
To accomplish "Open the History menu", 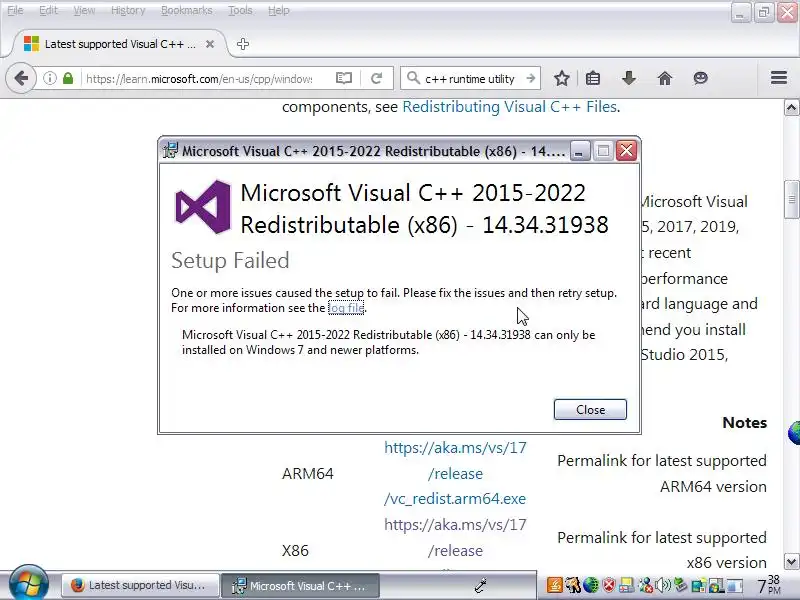I will 128,10.
